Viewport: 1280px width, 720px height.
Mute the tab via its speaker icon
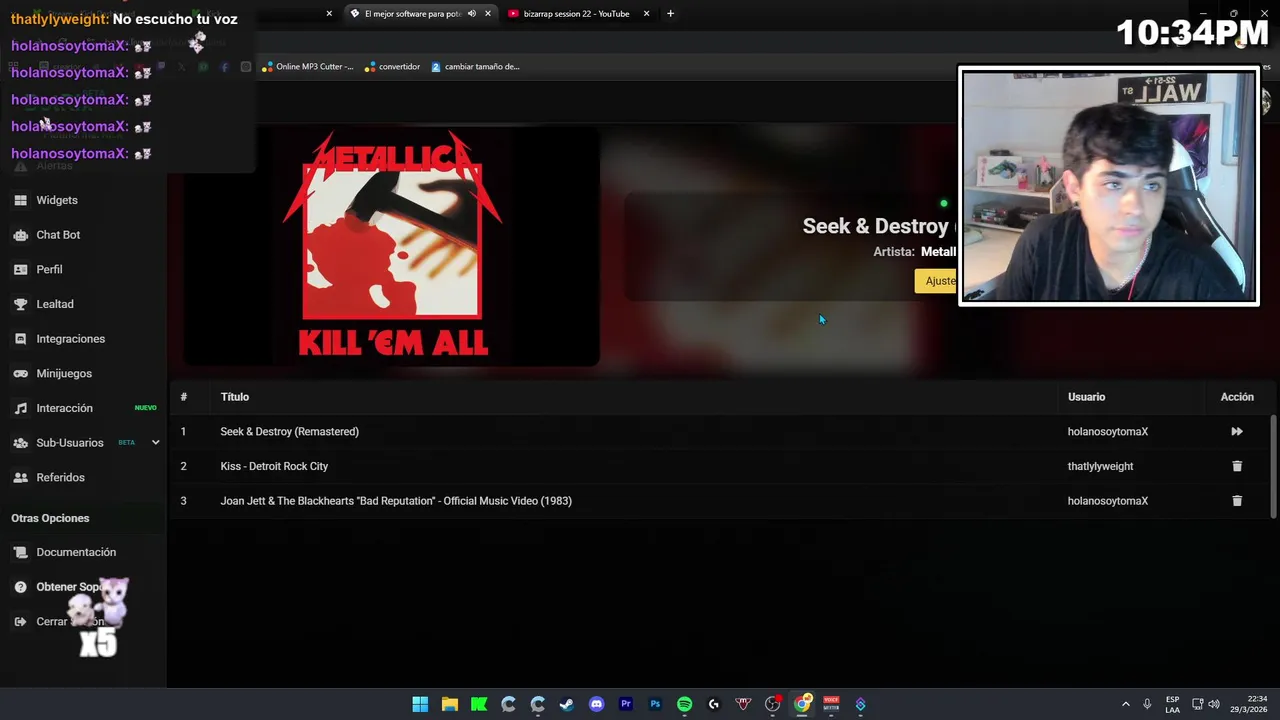[472, 14]
